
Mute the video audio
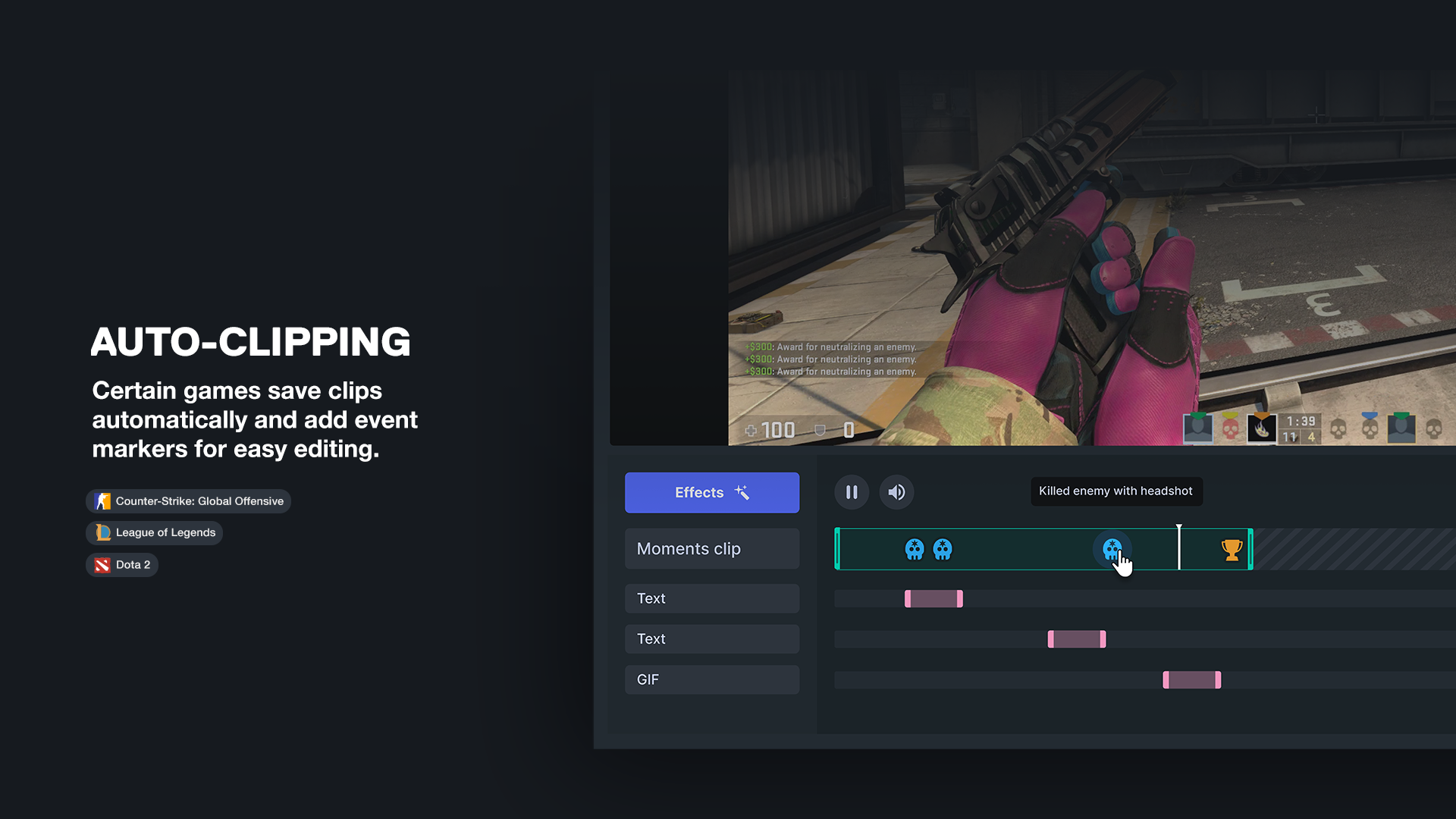pos(895,492)
